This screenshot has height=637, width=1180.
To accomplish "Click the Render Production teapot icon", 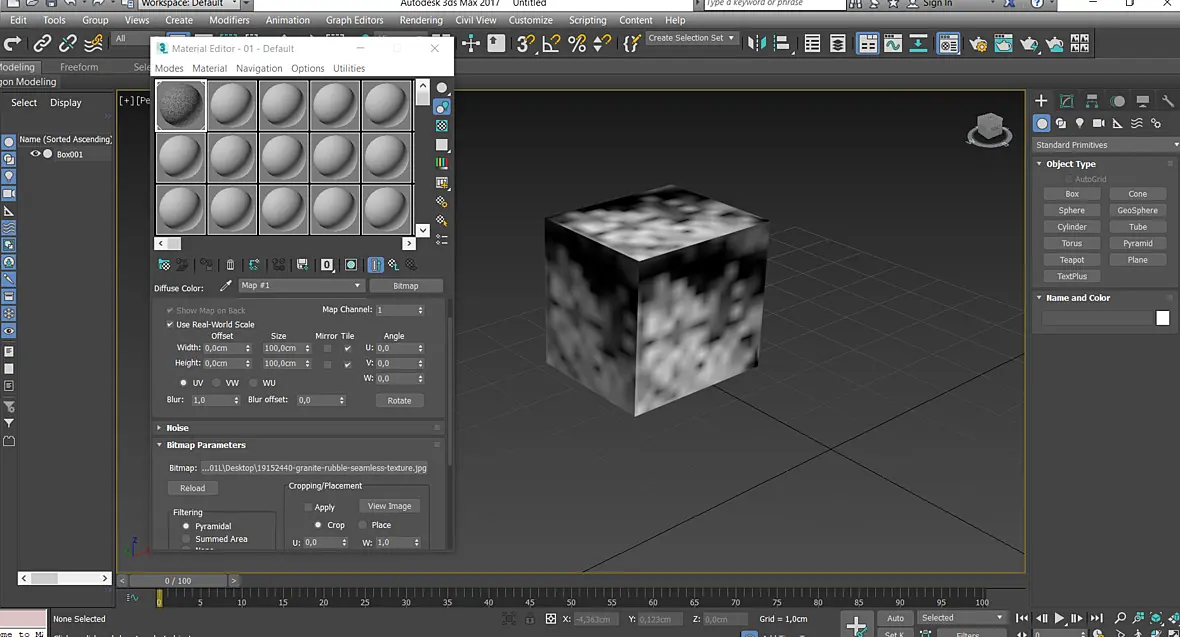I will [1029, 44].
